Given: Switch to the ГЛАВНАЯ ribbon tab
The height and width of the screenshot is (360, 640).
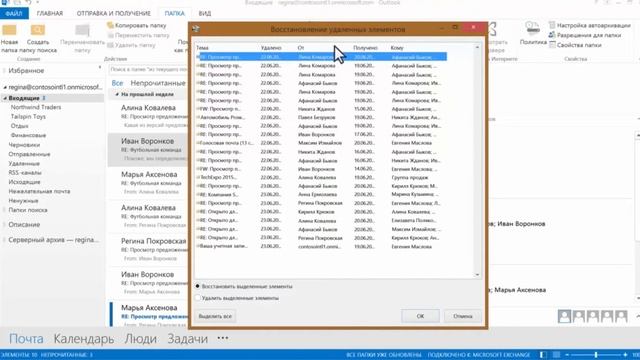Looking at the screenshot, I should point(50,13).
